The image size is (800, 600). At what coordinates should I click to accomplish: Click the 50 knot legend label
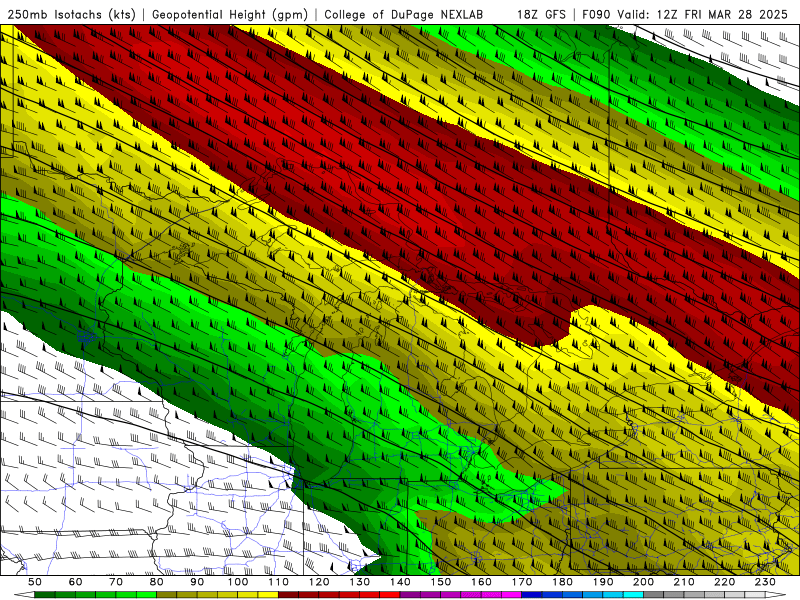tap(35, 582)
